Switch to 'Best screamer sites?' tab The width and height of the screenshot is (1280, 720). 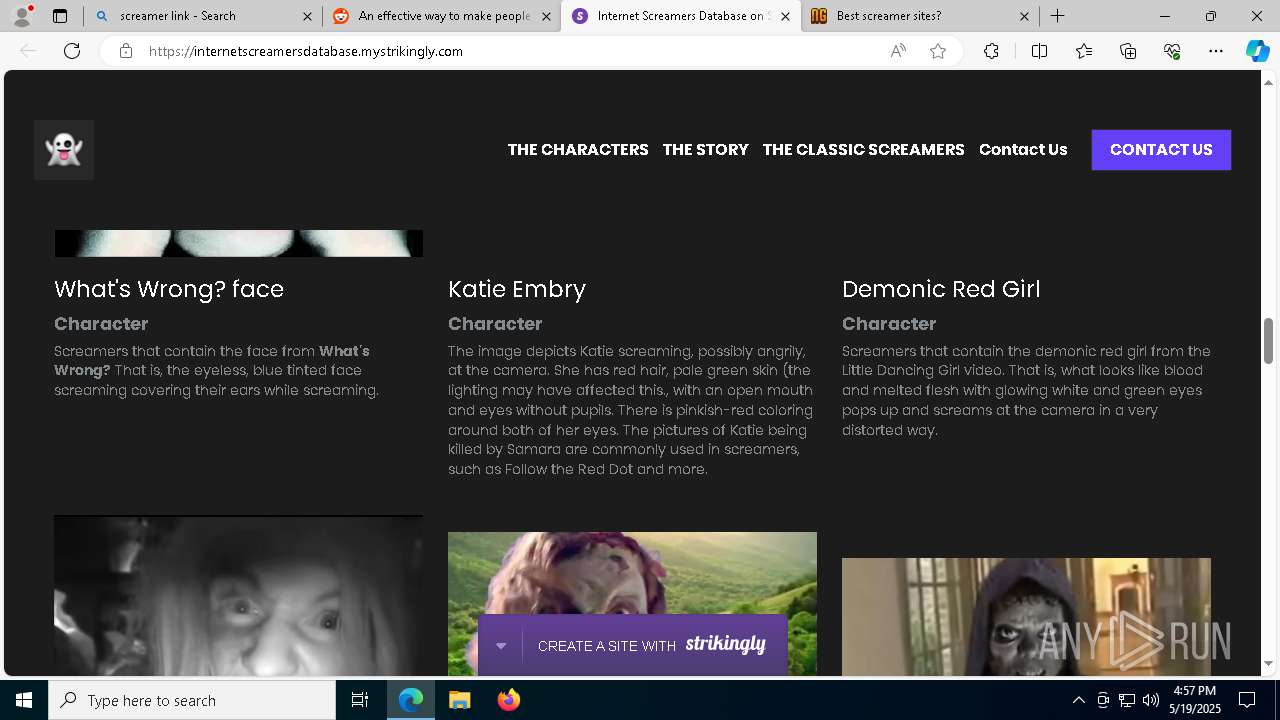(x=920, y=16)
